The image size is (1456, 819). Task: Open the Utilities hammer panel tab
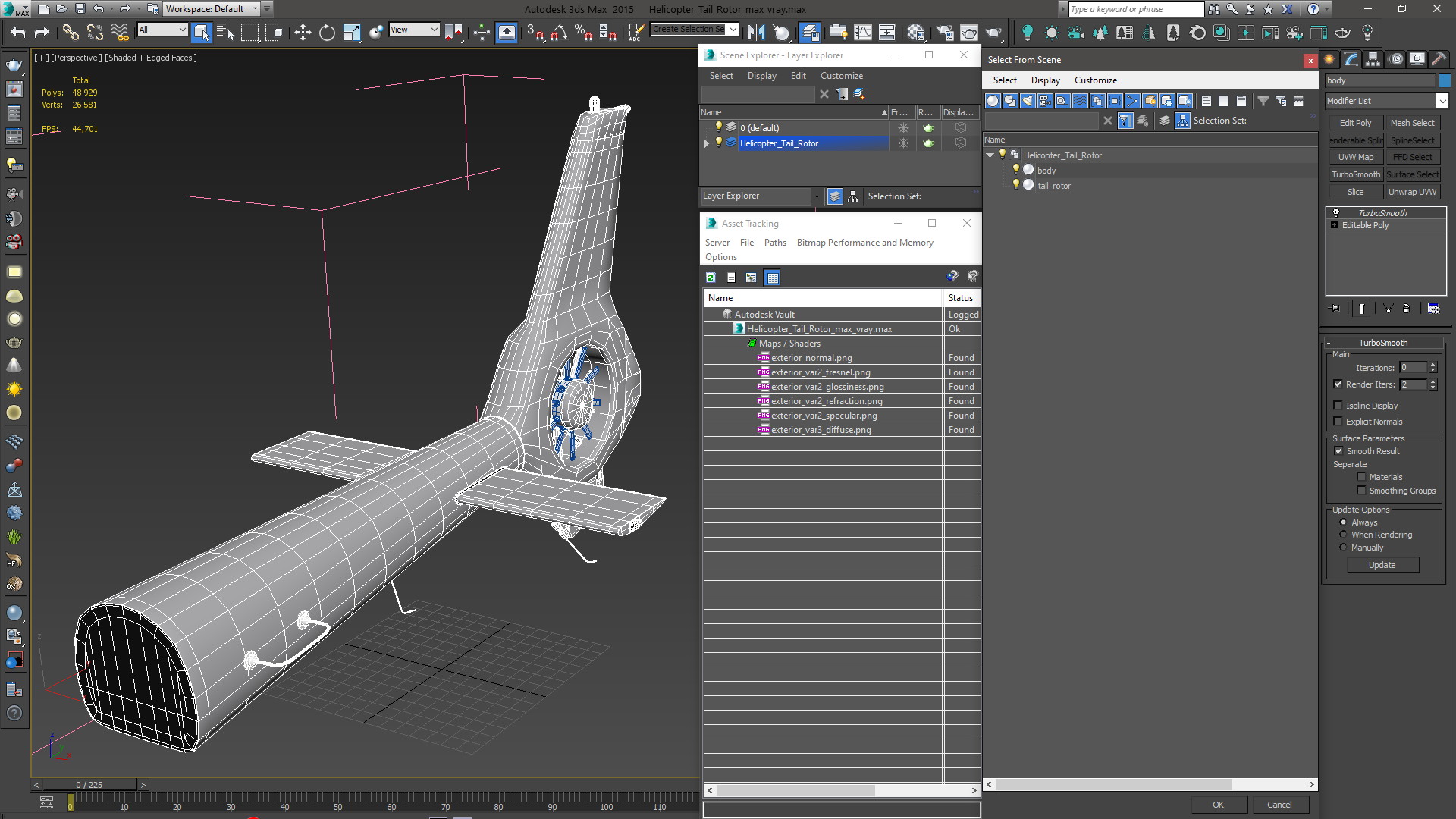1439,59
